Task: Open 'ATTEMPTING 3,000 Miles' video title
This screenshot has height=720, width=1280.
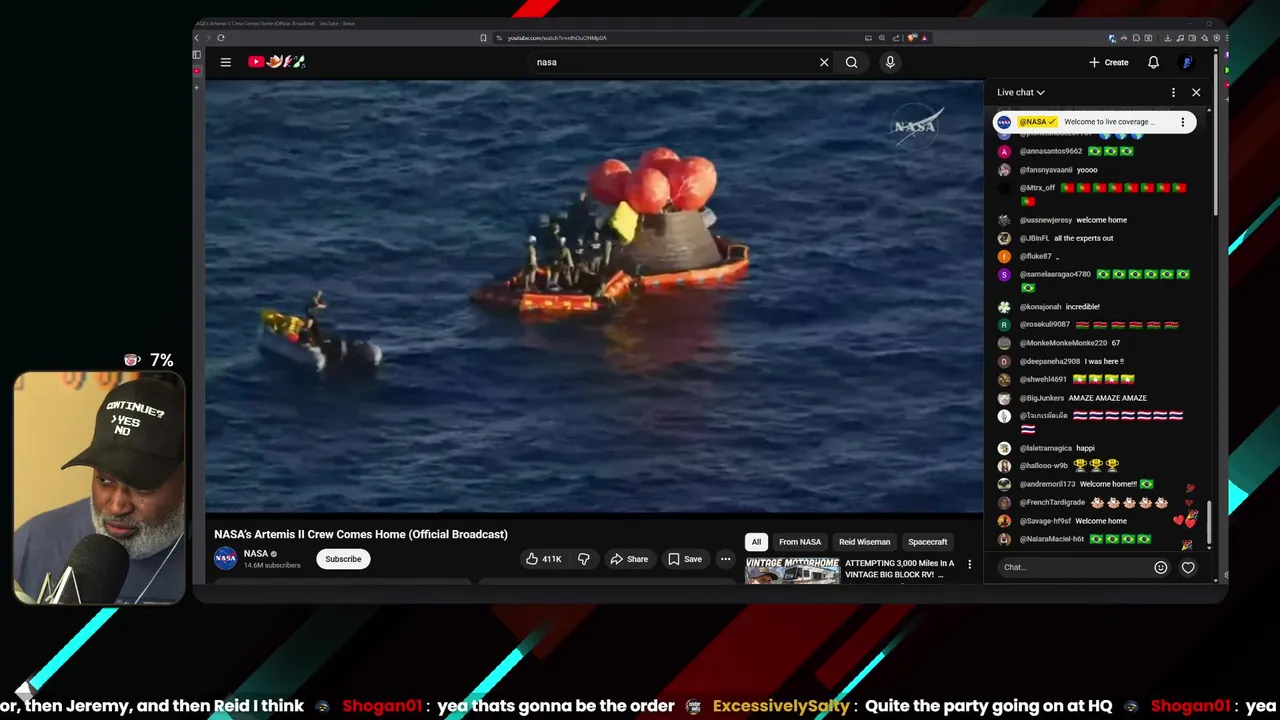Action: [899, 569]
